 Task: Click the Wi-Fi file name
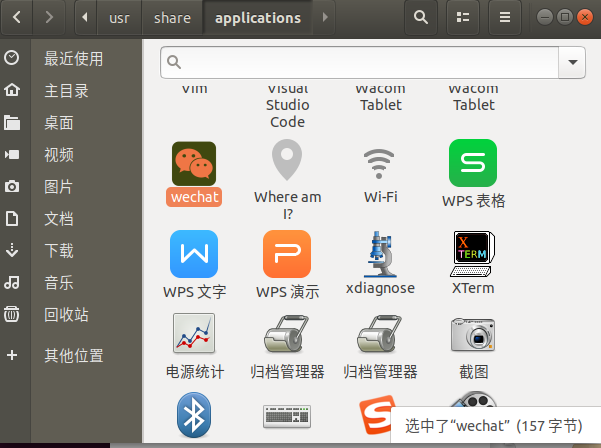click(x=381, y=197)
